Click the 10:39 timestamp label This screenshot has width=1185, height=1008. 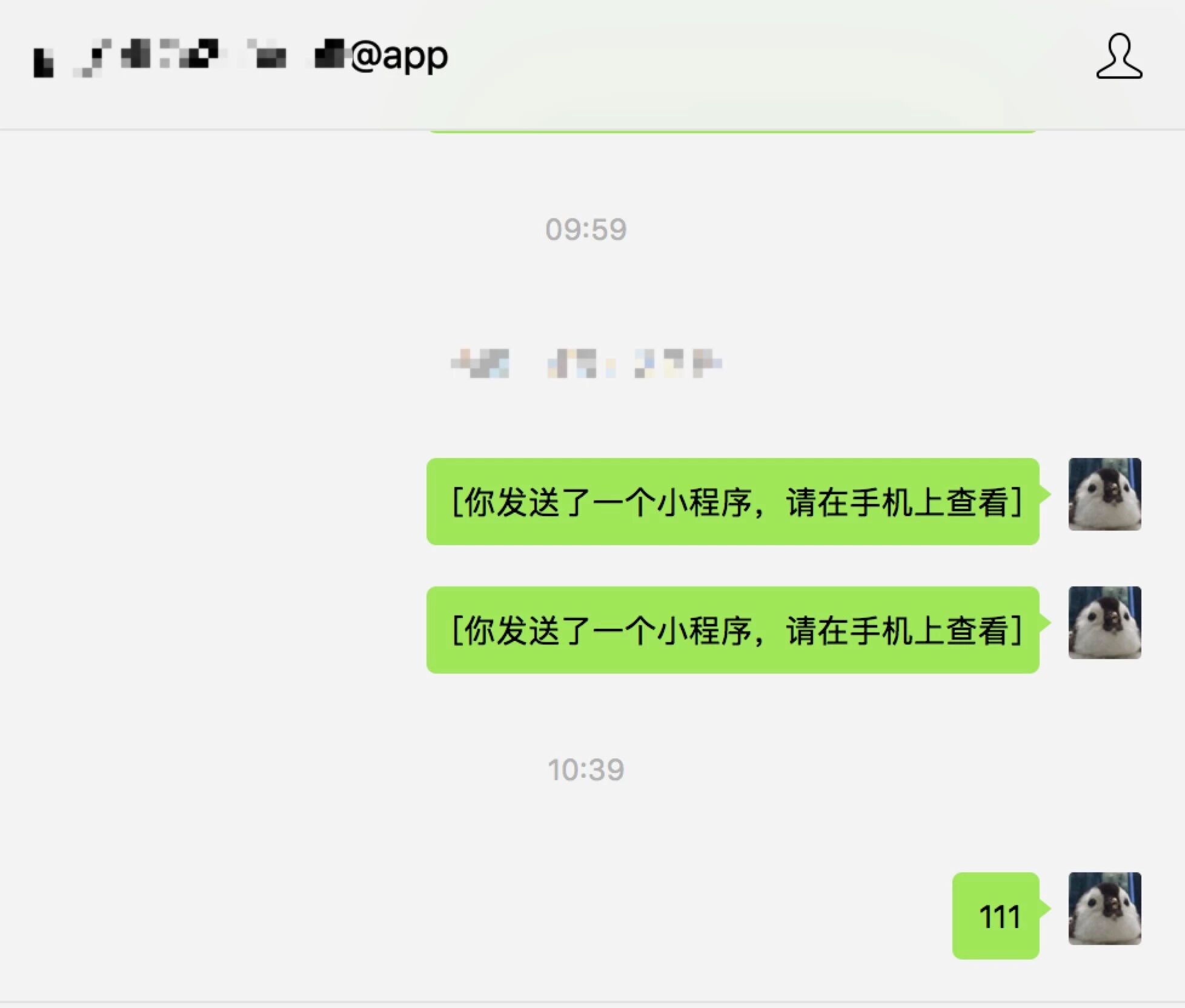pyautogui.click(x=586, y=770)
